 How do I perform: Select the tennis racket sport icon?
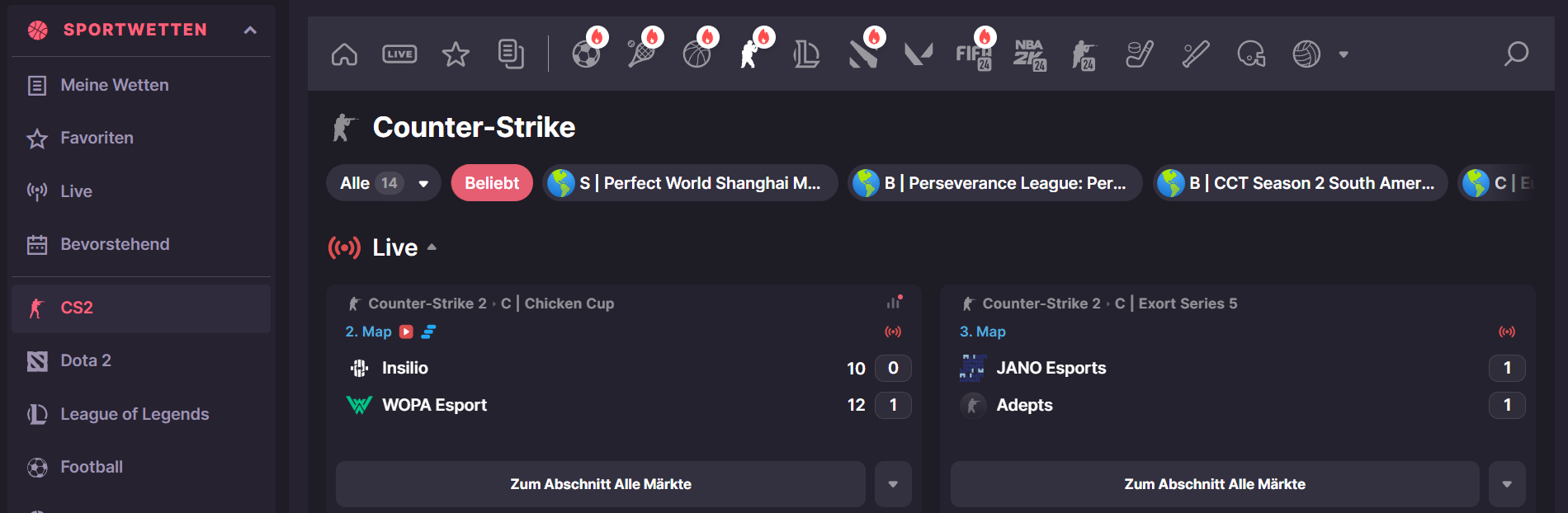641,54
